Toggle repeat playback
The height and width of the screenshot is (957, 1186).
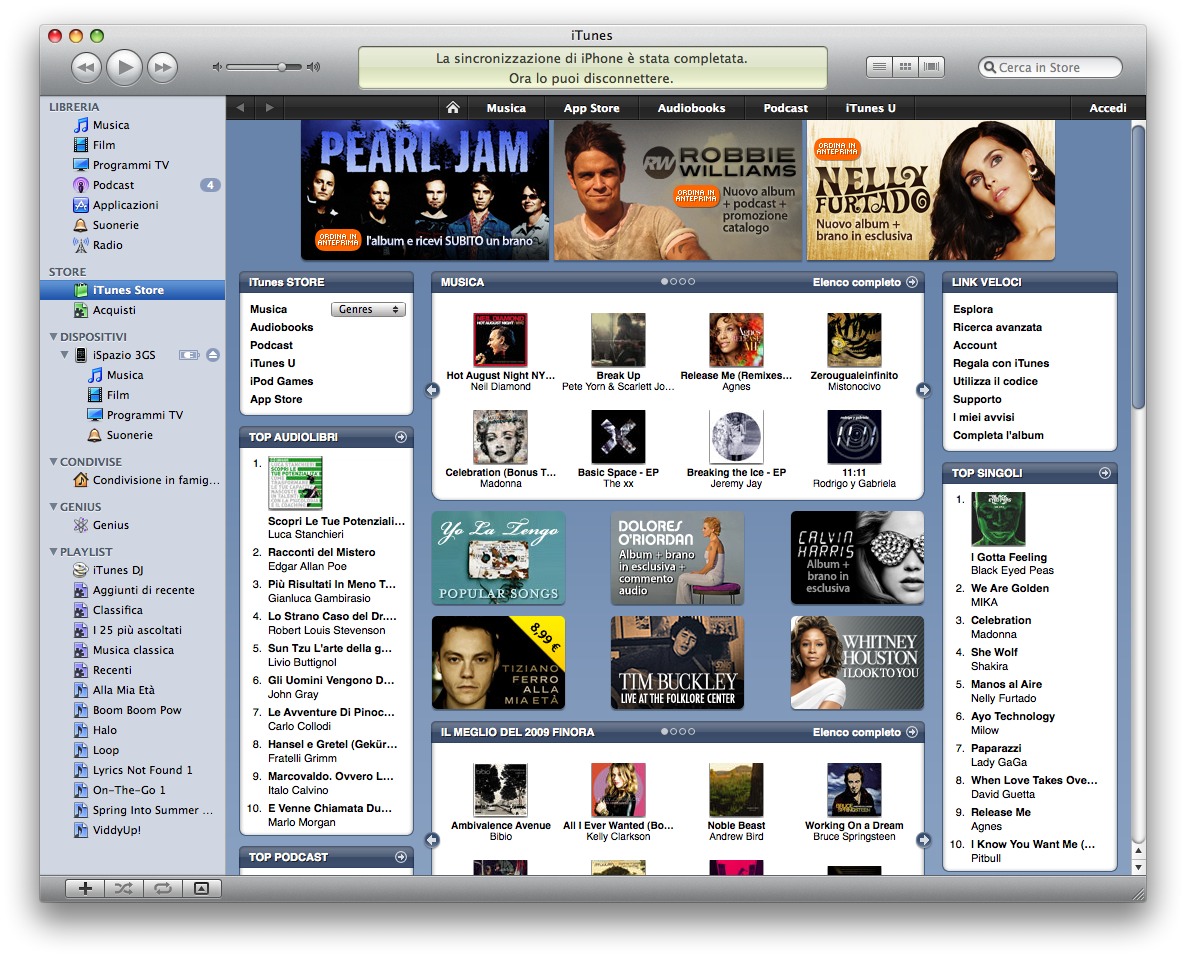pos(163,888)
